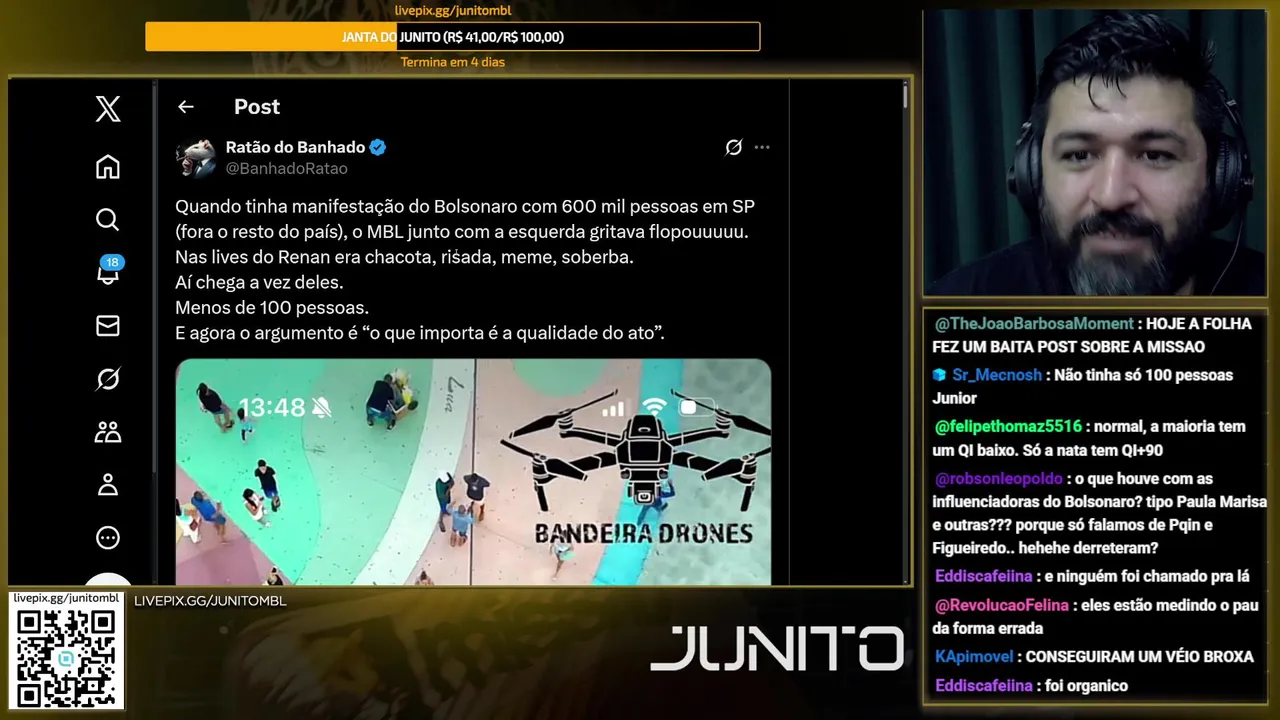Click 'Termina em 4 dias' text
The width and height of the screenshot is (1280, 720).
pyautogui.click(x=453, y=62)
